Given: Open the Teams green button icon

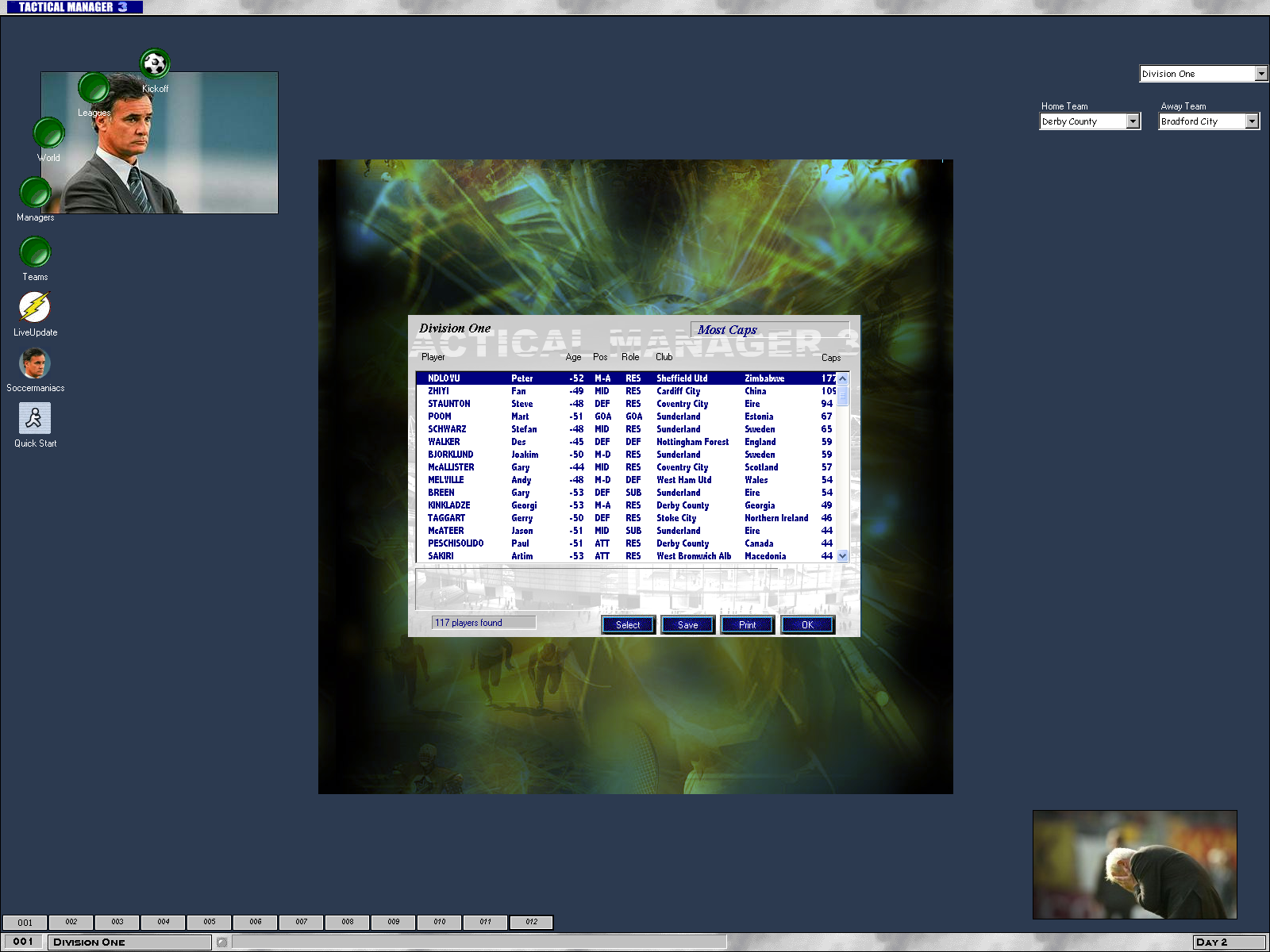Looking at the screenshot, I should tap(35, 252).
